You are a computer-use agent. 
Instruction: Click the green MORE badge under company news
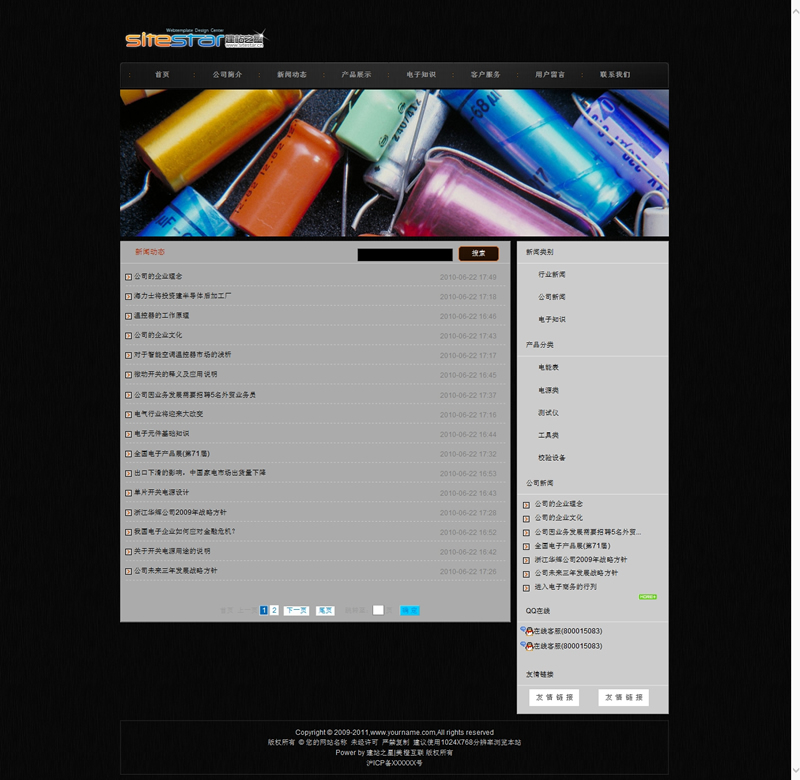[x=647, y=597]
